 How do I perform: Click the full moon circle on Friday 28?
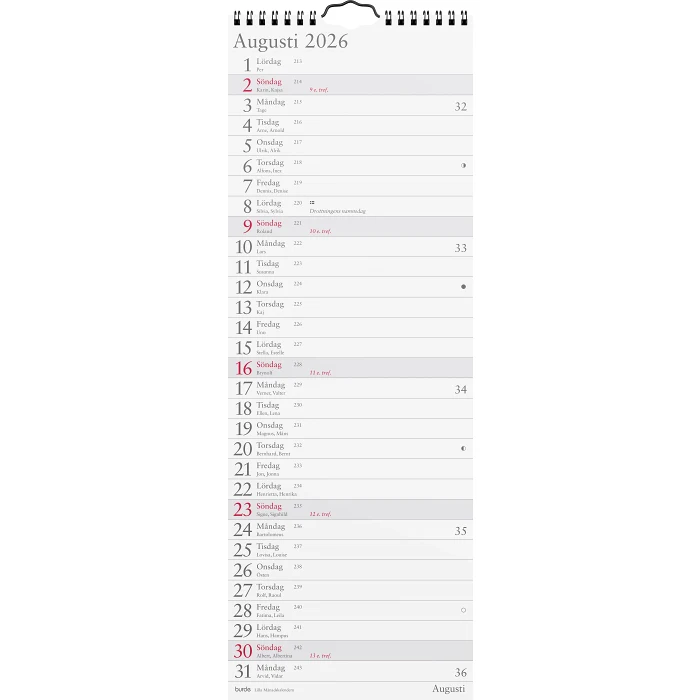pyautogui.click(x=463, y=610)
